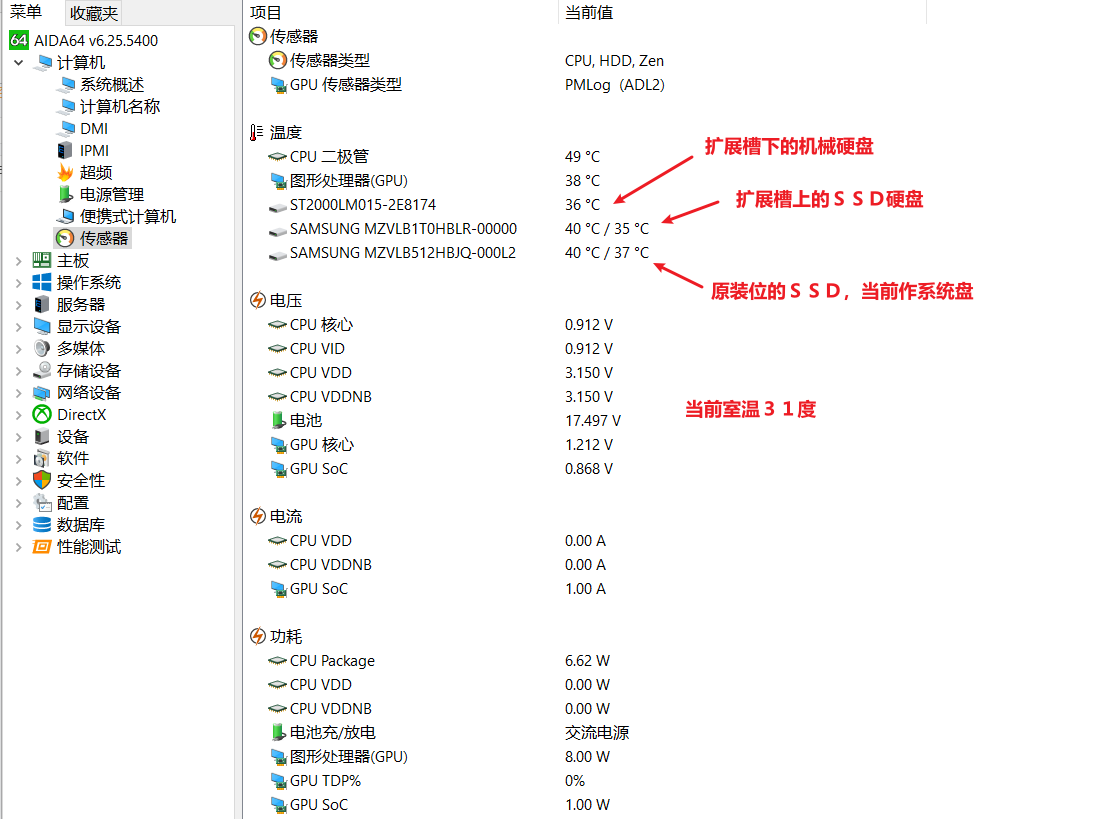Click the 功耗 section icon
The image size is (1096, 819).
(257, 637)
